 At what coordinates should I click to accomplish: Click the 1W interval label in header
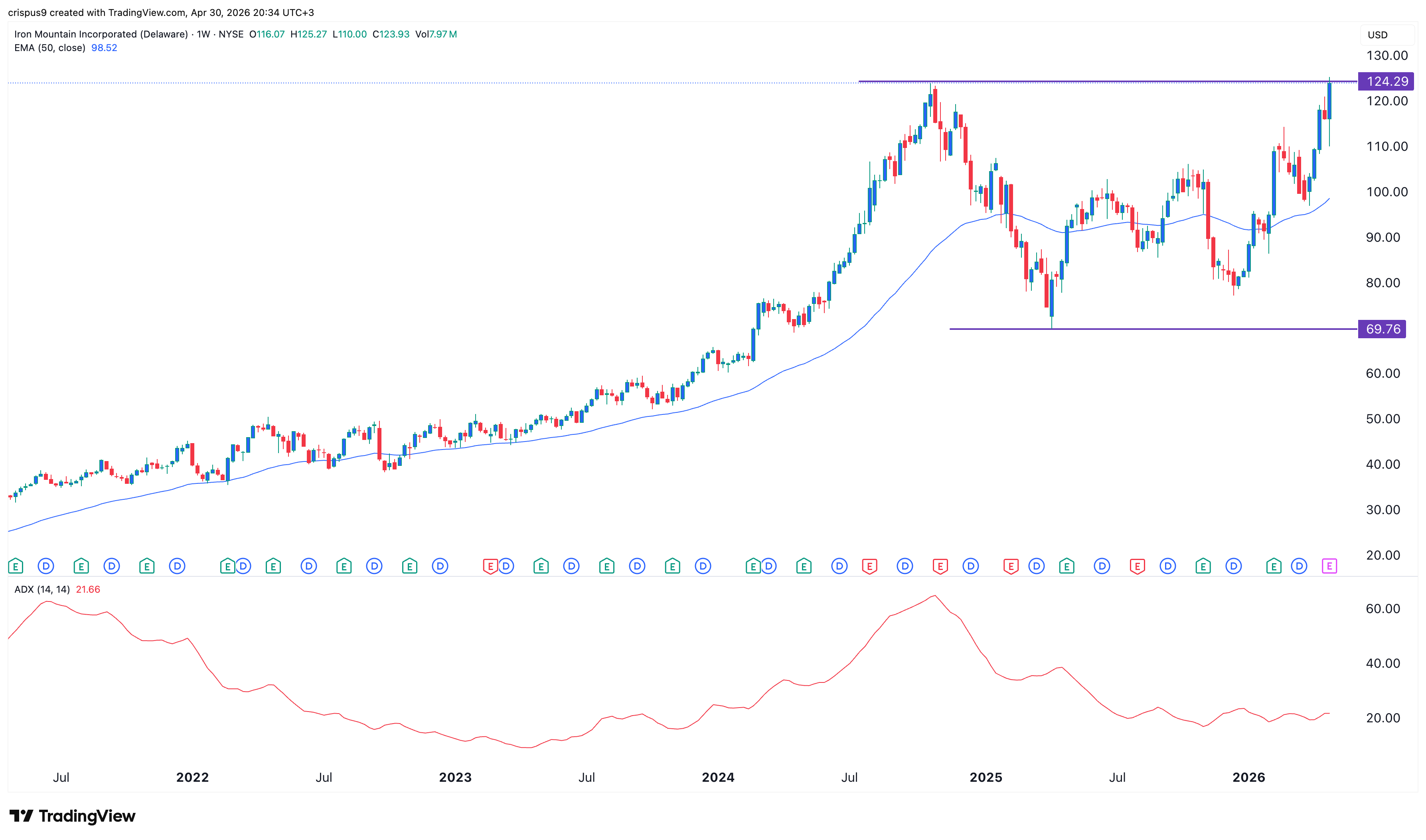tap(203, 35)
